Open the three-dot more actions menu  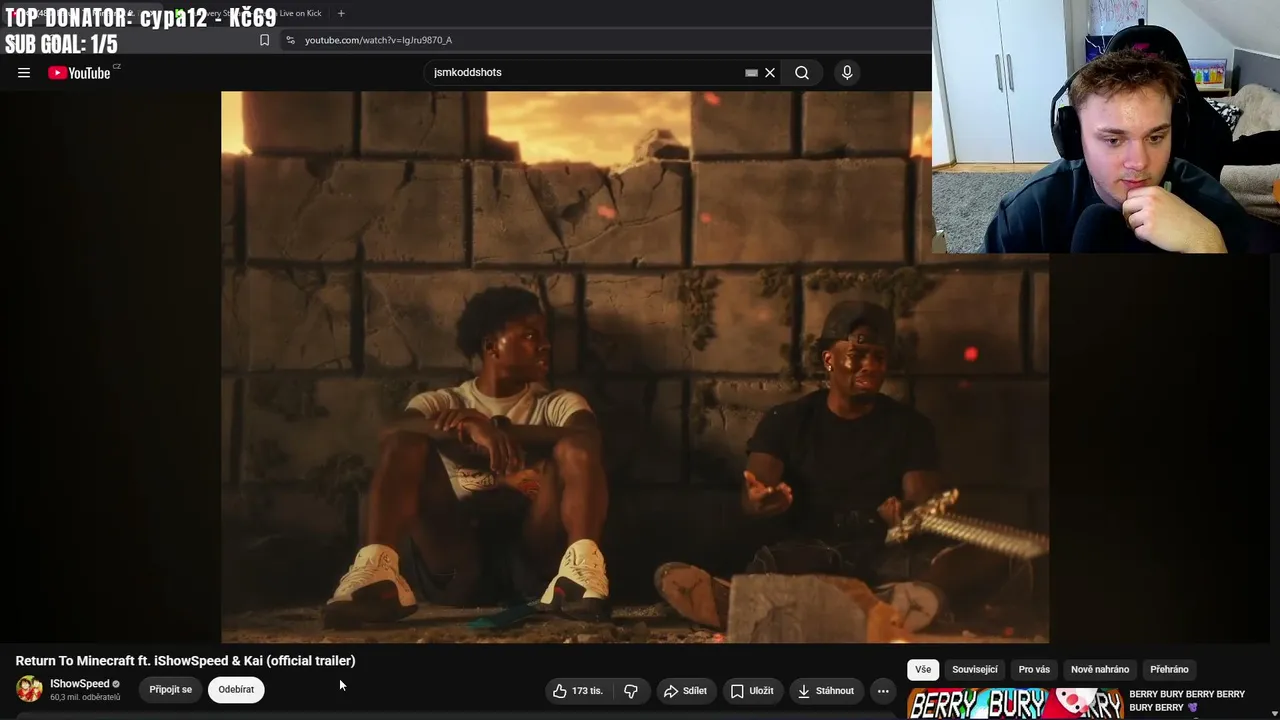point(883,690)
